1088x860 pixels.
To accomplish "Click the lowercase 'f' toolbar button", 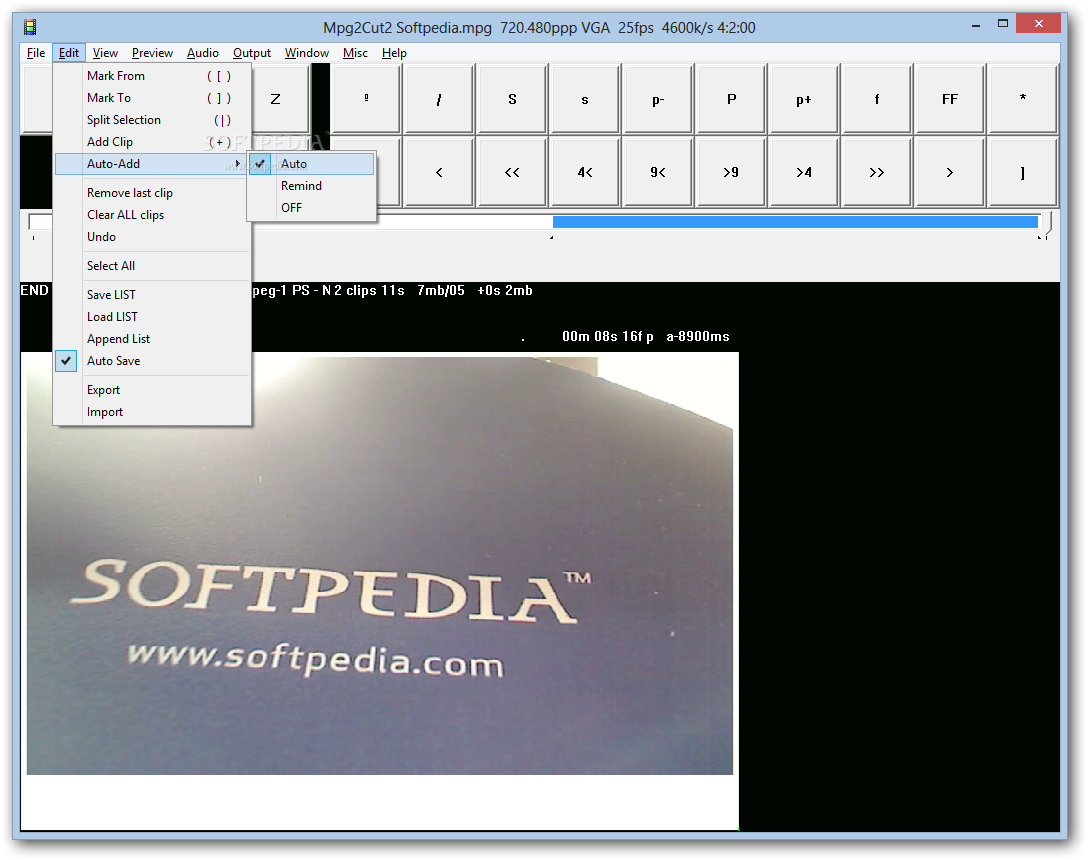I will (x=877, y=99).
